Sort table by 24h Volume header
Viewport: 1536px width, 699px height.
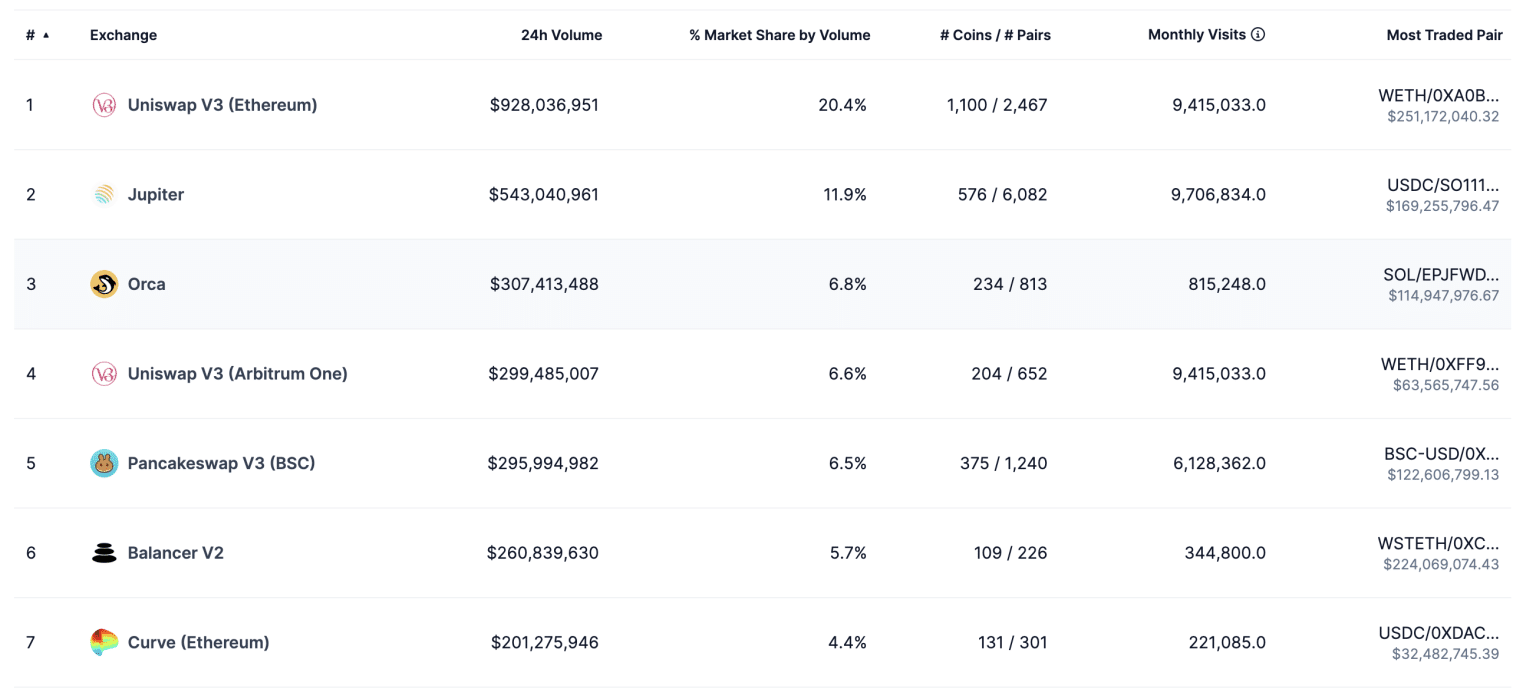[x=561, y=35]
